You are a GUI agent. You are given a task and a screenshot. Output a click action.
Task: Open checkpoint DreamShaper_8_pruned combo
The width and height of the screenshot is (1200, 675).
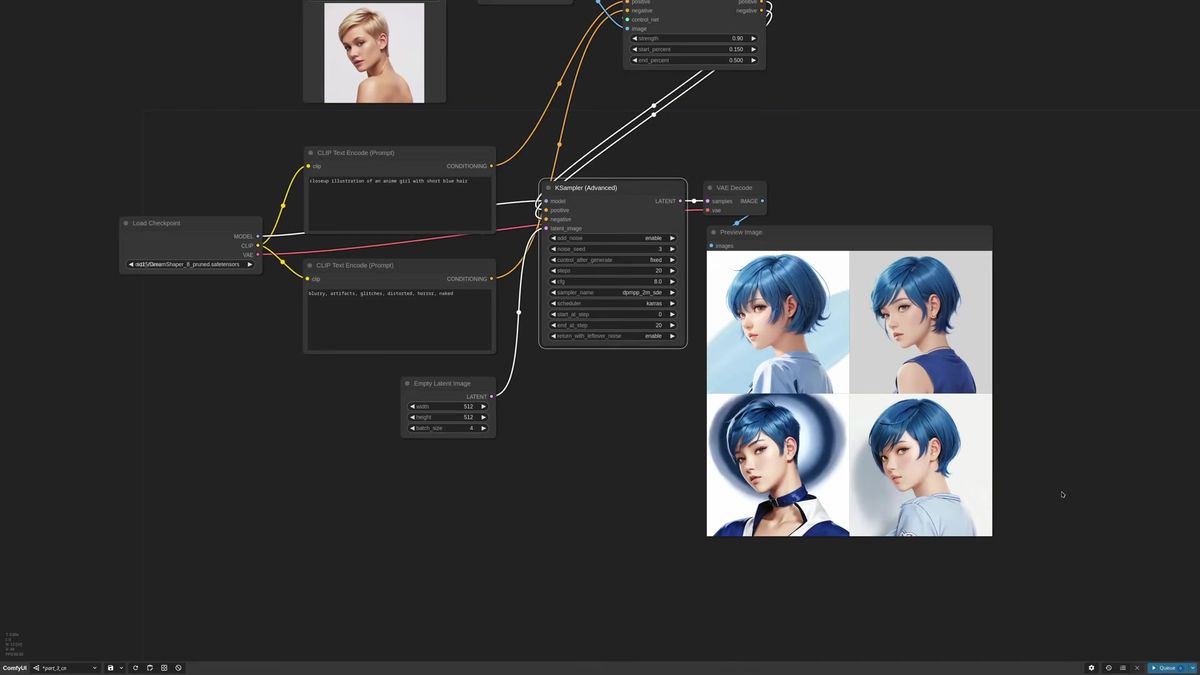(x=190, y=264)
